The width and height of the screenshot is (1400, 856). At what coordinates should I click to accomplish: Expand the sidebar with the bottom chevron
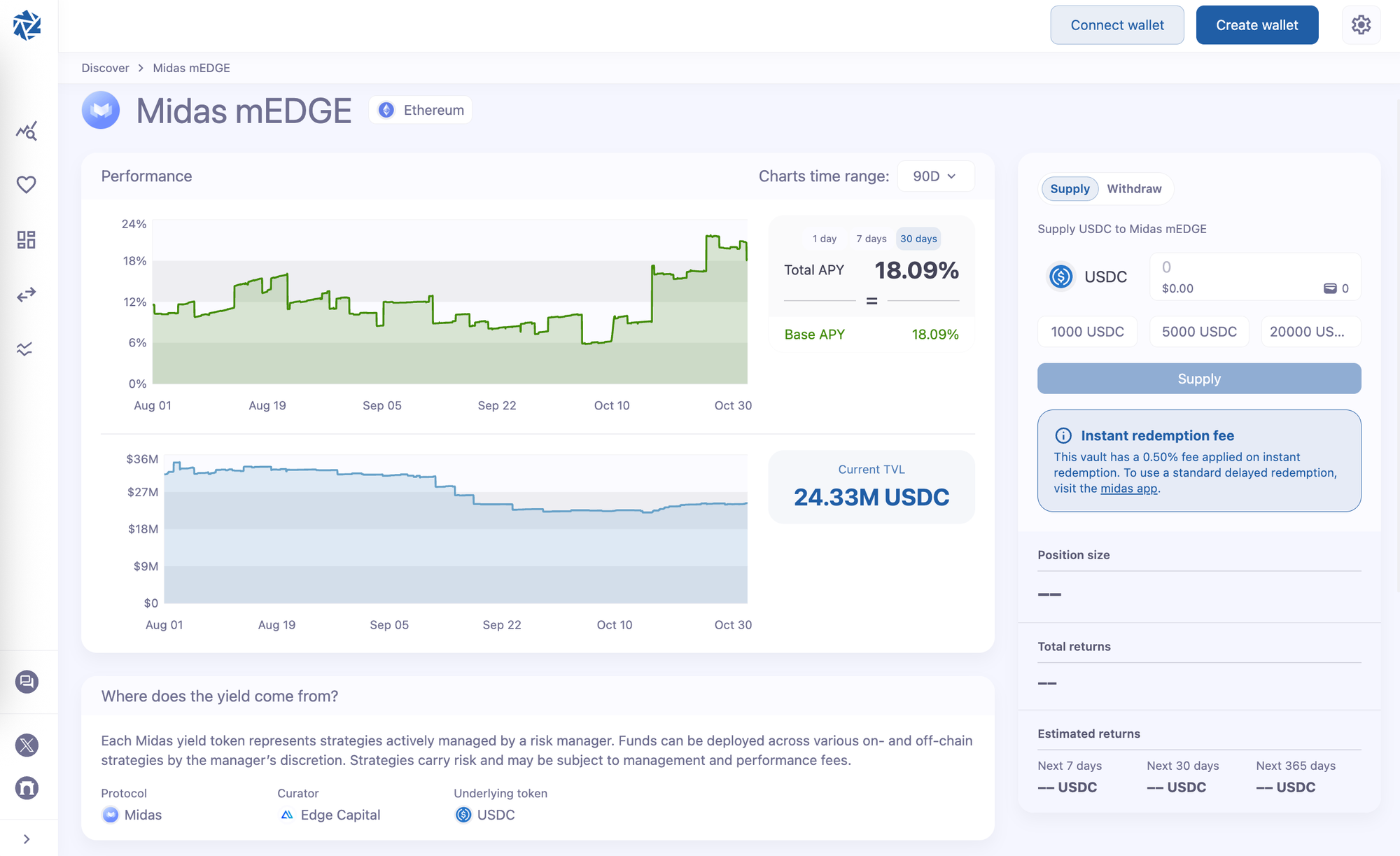pos(27,839)
